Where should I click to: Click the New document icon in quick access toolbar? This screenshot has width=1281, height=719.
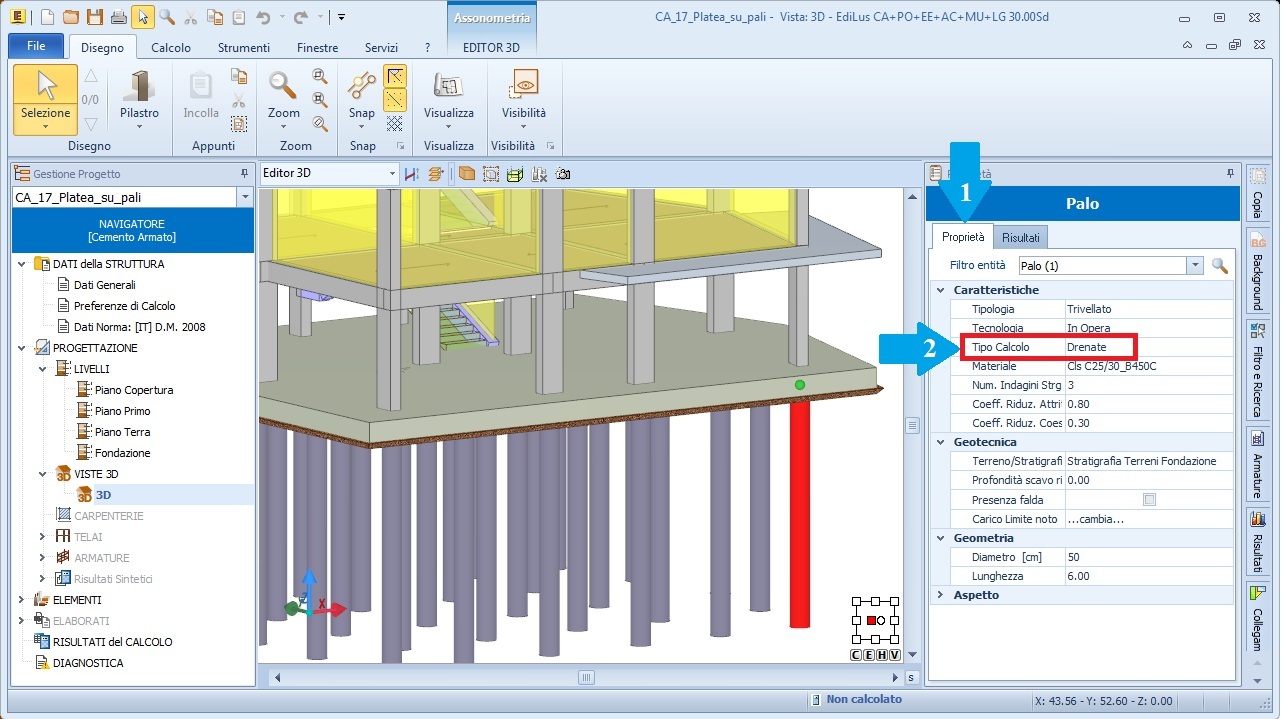click(x=47, y=17)
